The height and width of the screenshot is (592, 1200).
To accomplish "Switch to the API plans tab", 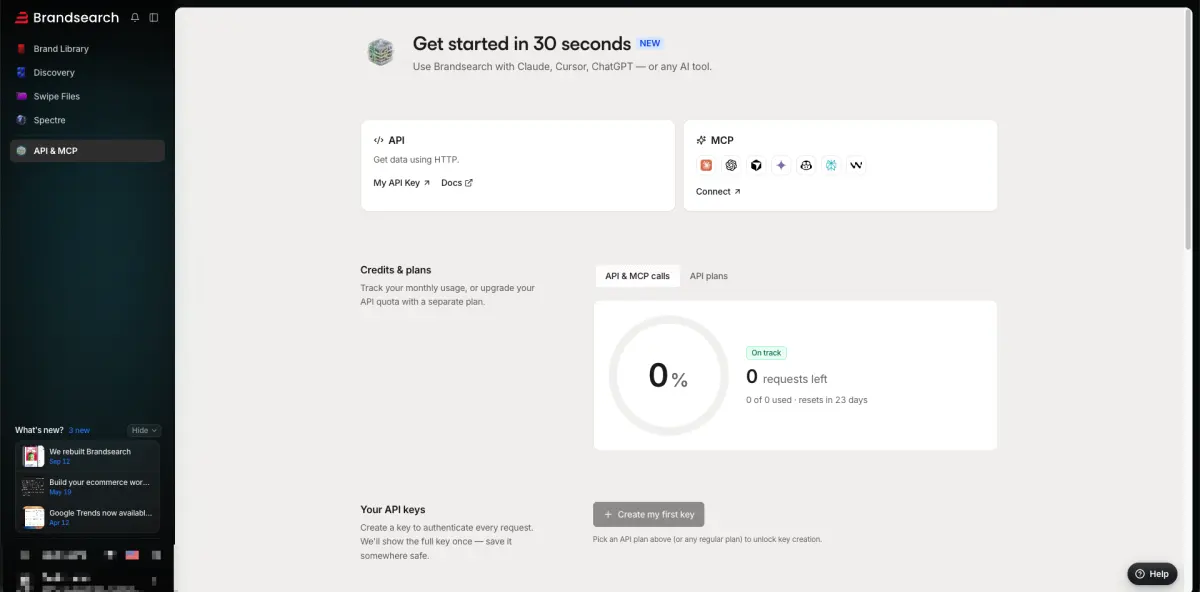I will pos(709,276).
